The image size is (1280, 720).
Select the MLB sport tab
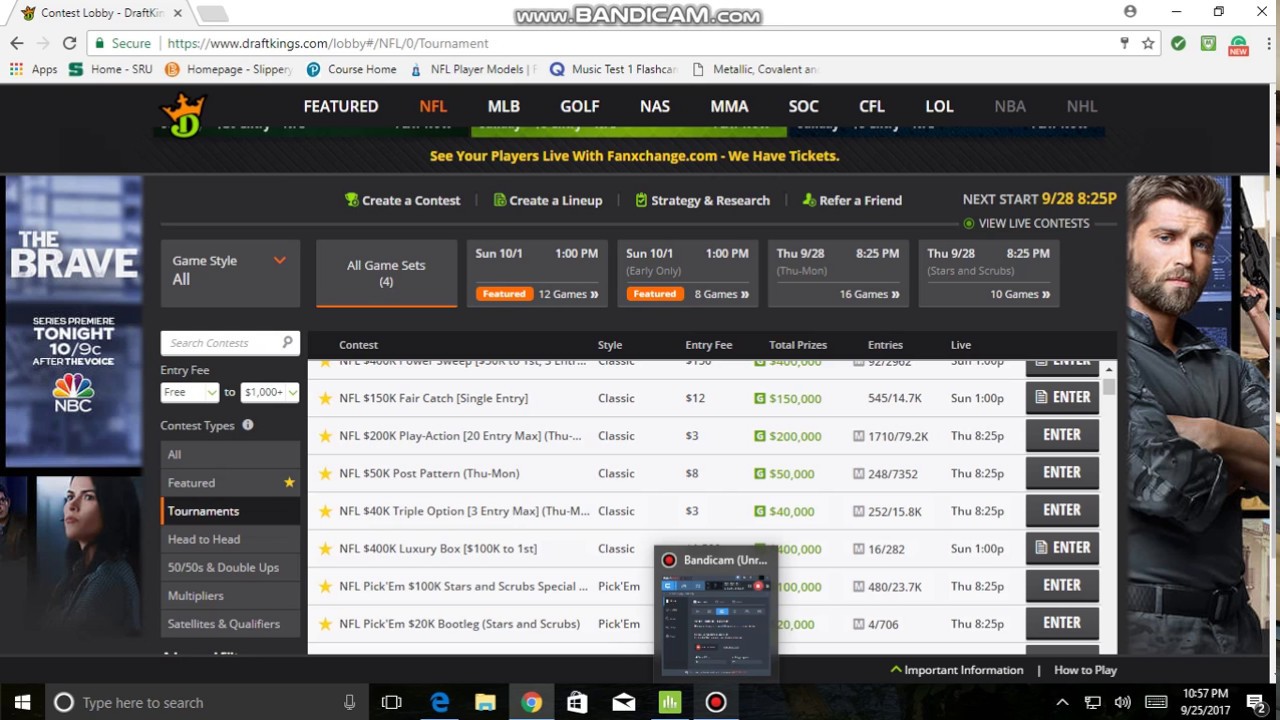click(503, 106)
